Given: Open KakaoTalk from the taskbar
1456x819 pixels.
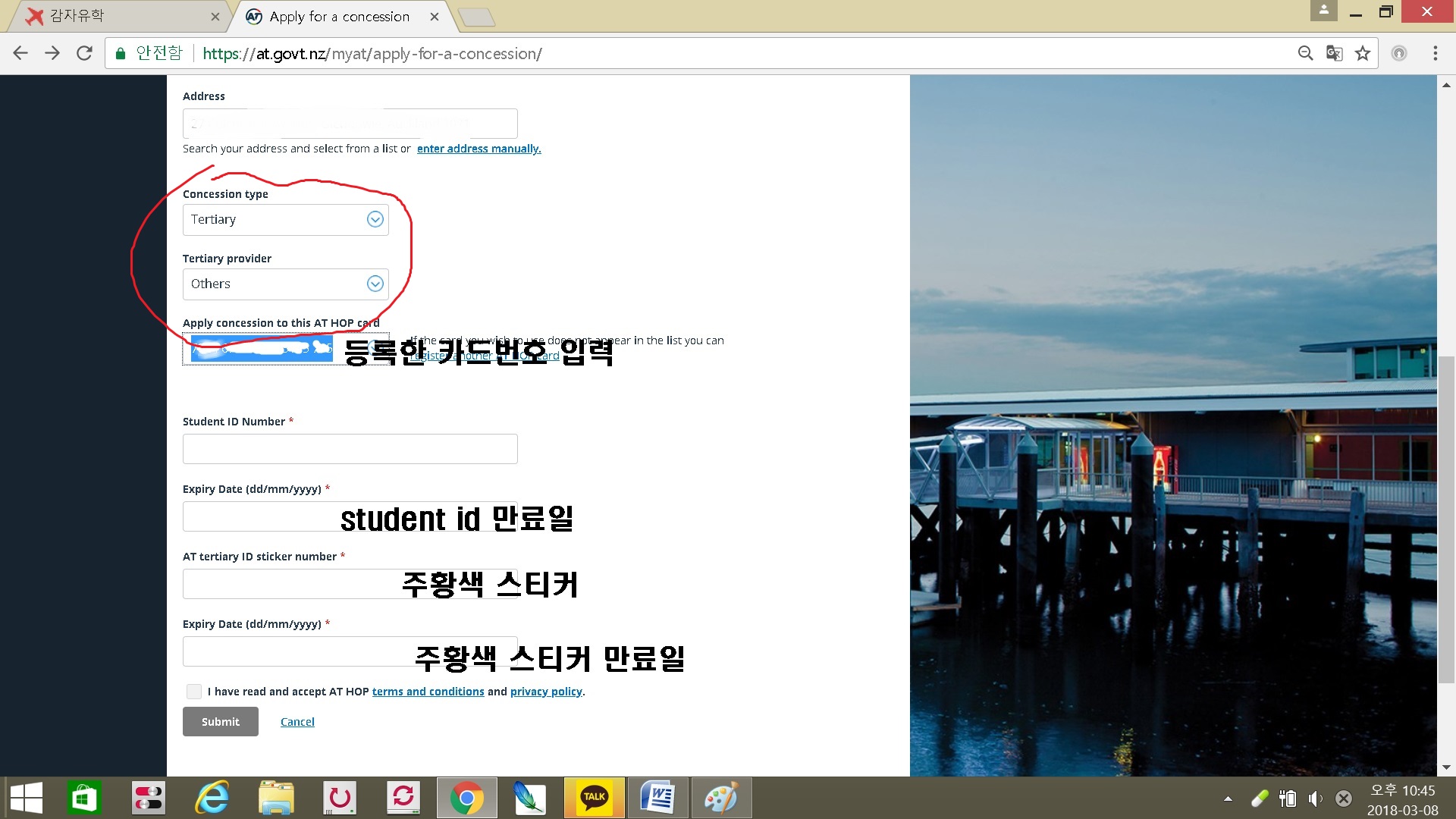Looking at the screenshot, I should click(594, 797).
